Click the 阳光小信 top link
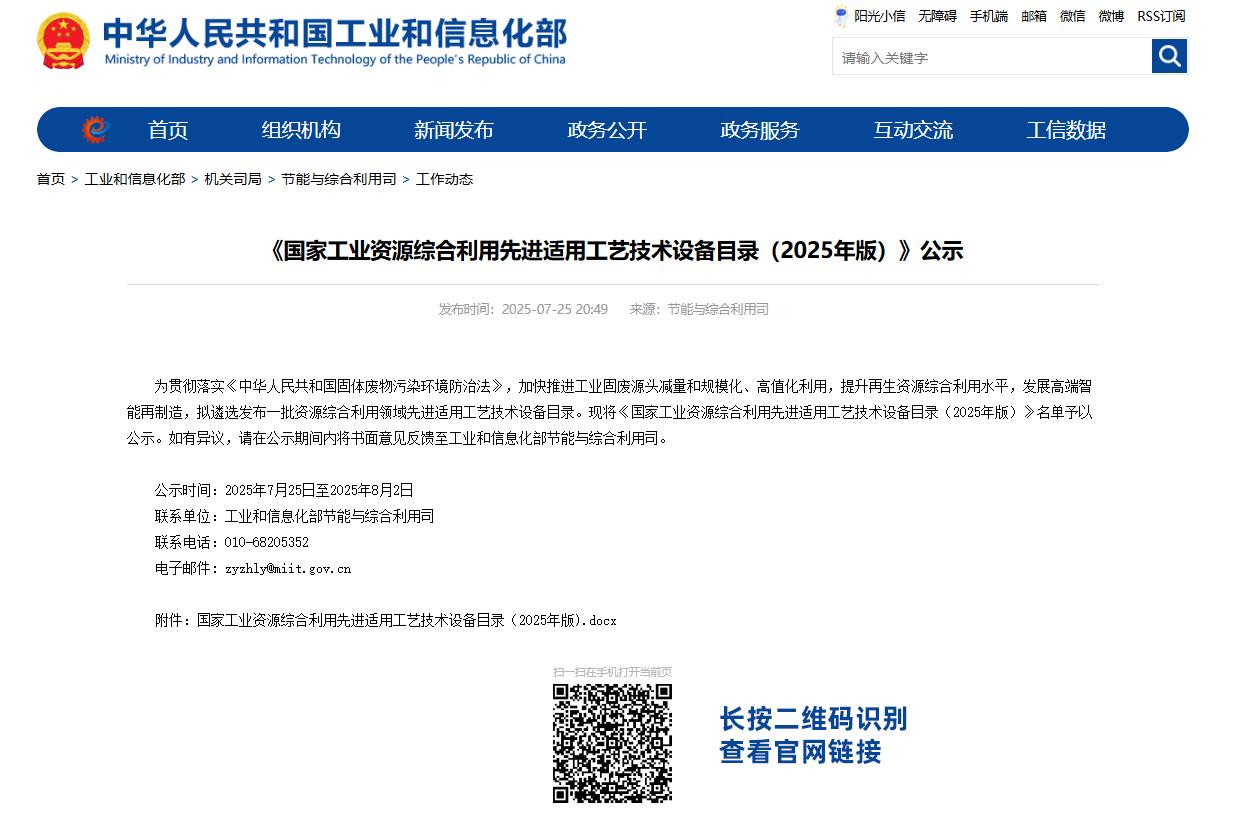The height and width of the screenshot is (814, 1234). click(880, 16)
